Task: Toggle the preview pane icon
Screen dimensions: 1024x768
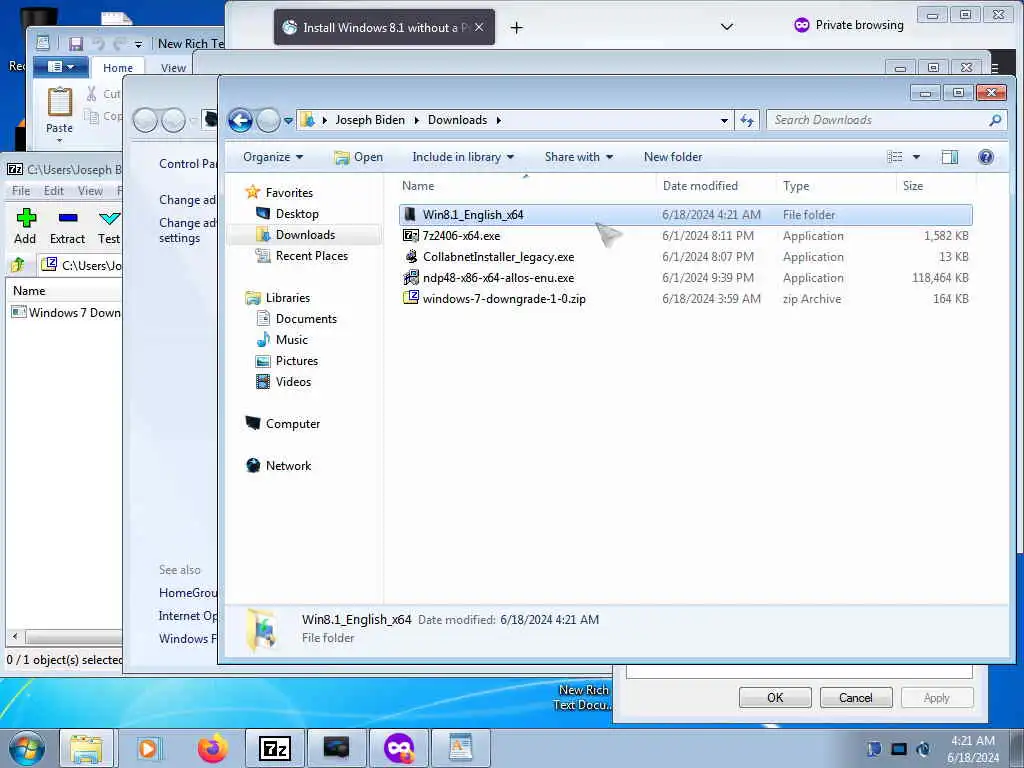Action: pos(950,157)
